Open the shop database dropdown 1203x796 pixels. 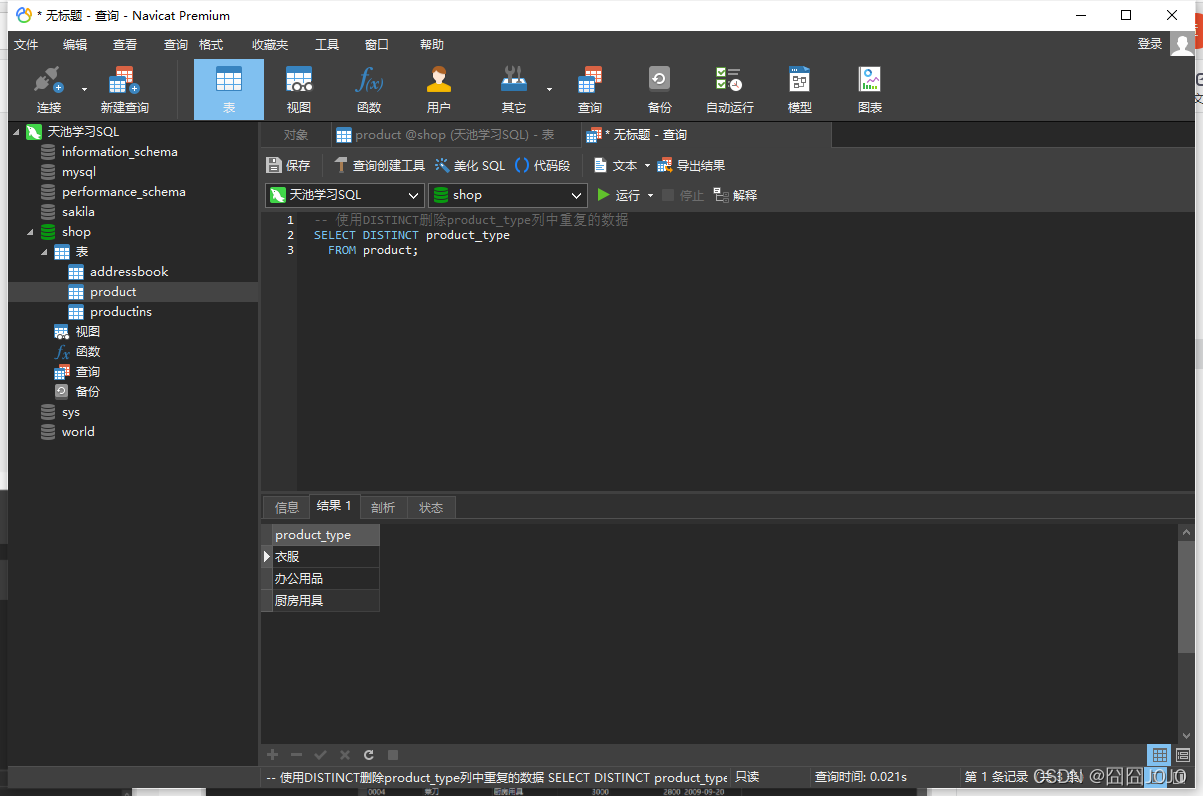click(x=507, y=195)
